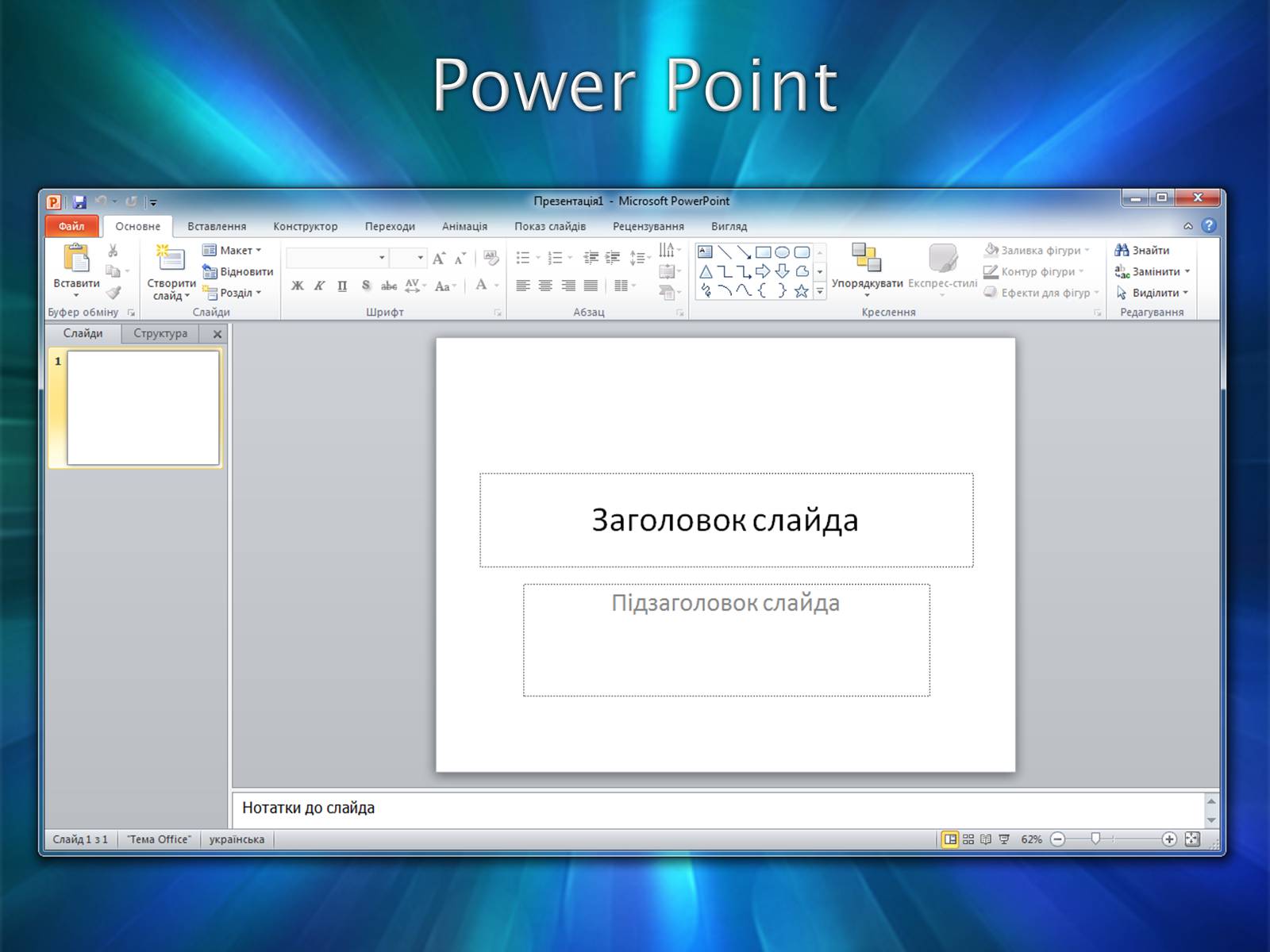Viewport: 1270px width, 952px height.
Task: Toggle bold (Ж) formatting
Action: click(297, 286)
